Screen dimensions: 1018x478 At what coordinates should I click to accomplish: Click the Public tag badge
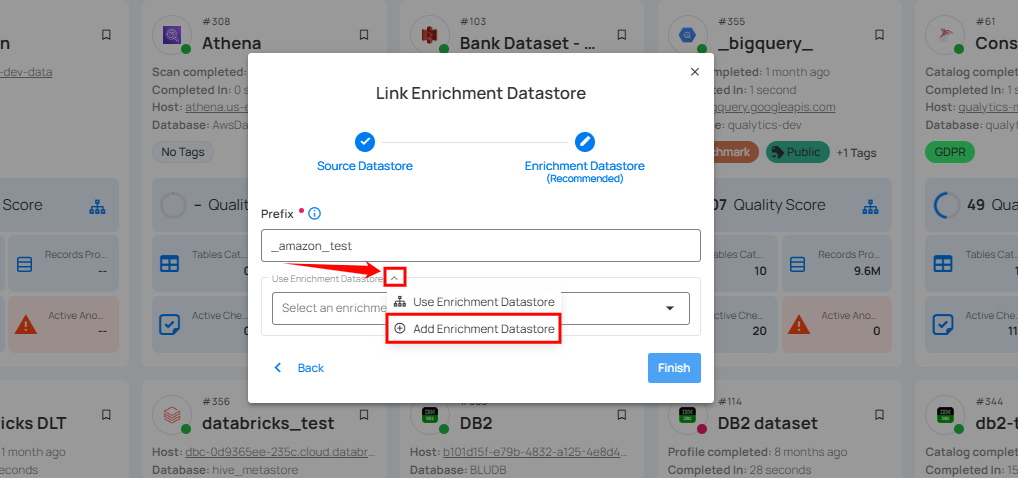point(798,153)
